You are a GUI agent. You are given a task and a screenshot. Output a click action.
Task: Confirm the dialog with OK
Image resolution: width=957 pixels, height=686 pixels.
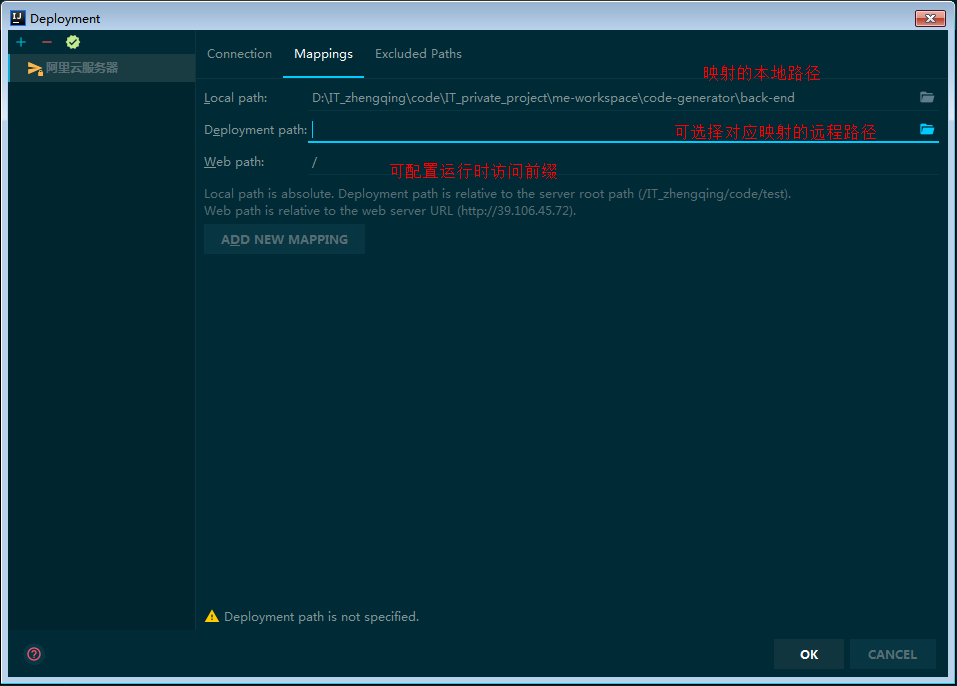pos(809,654)
